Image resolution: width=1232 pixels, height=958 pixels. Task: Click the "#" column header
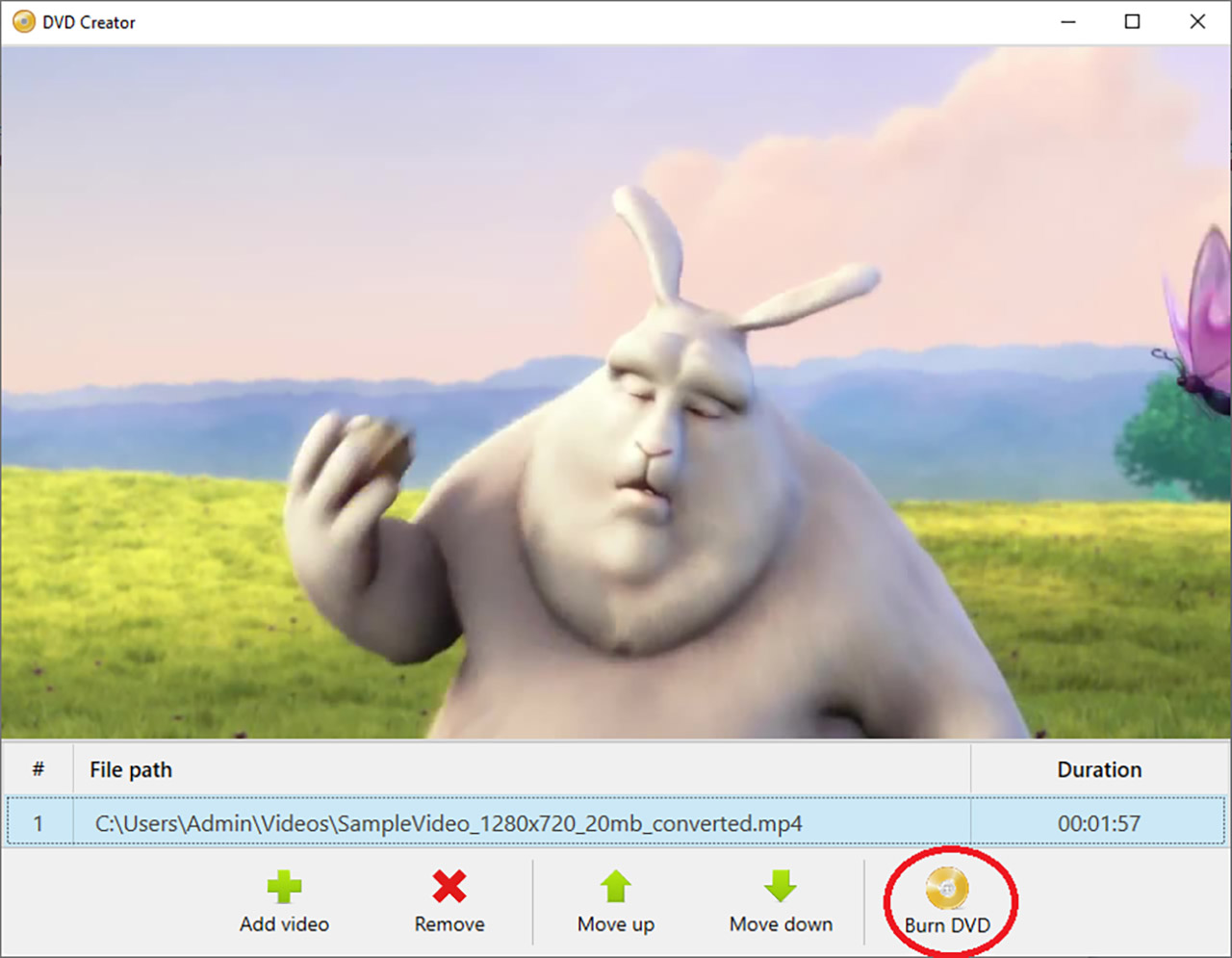38,769
